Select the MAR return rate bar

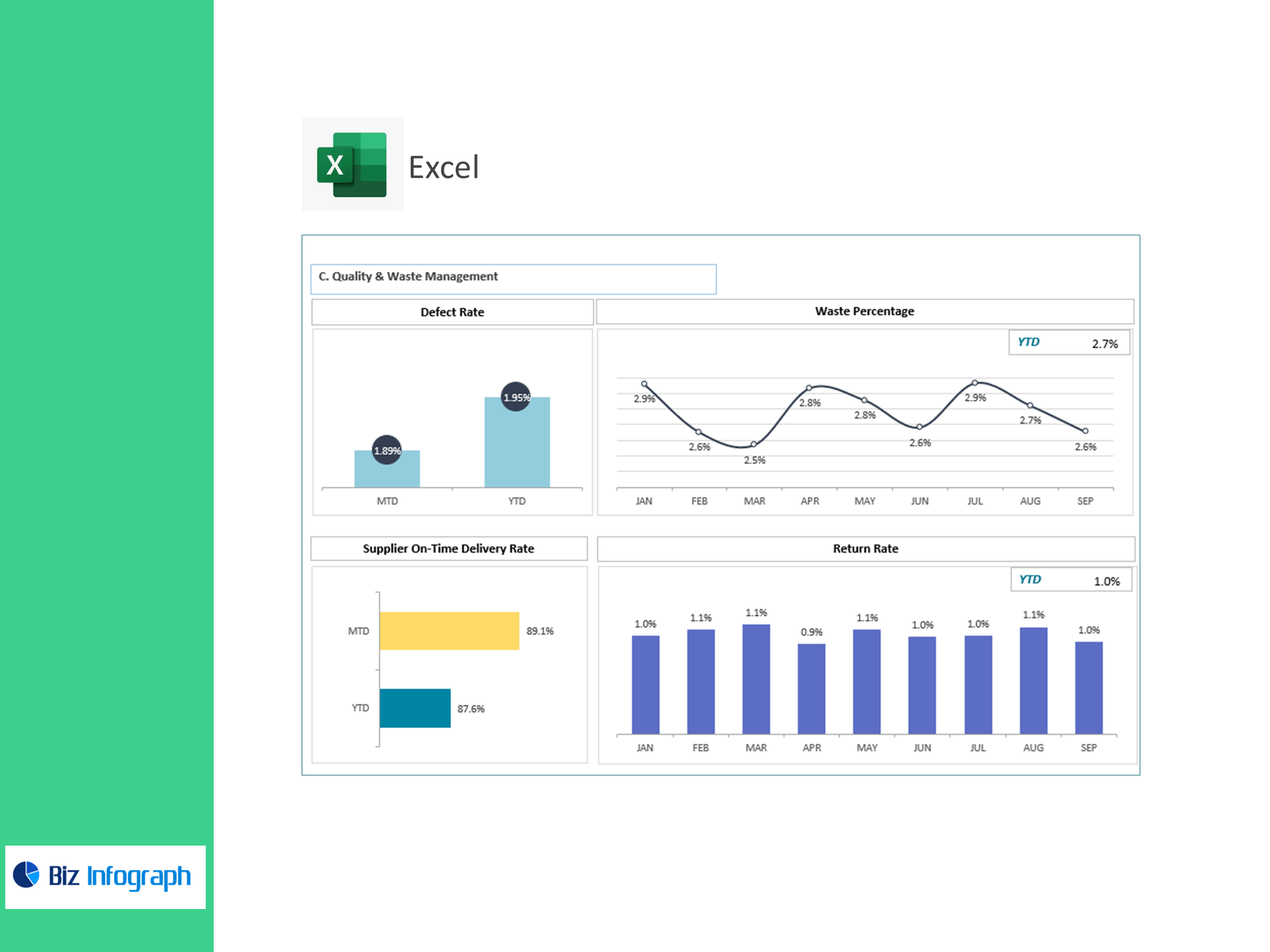756,678
